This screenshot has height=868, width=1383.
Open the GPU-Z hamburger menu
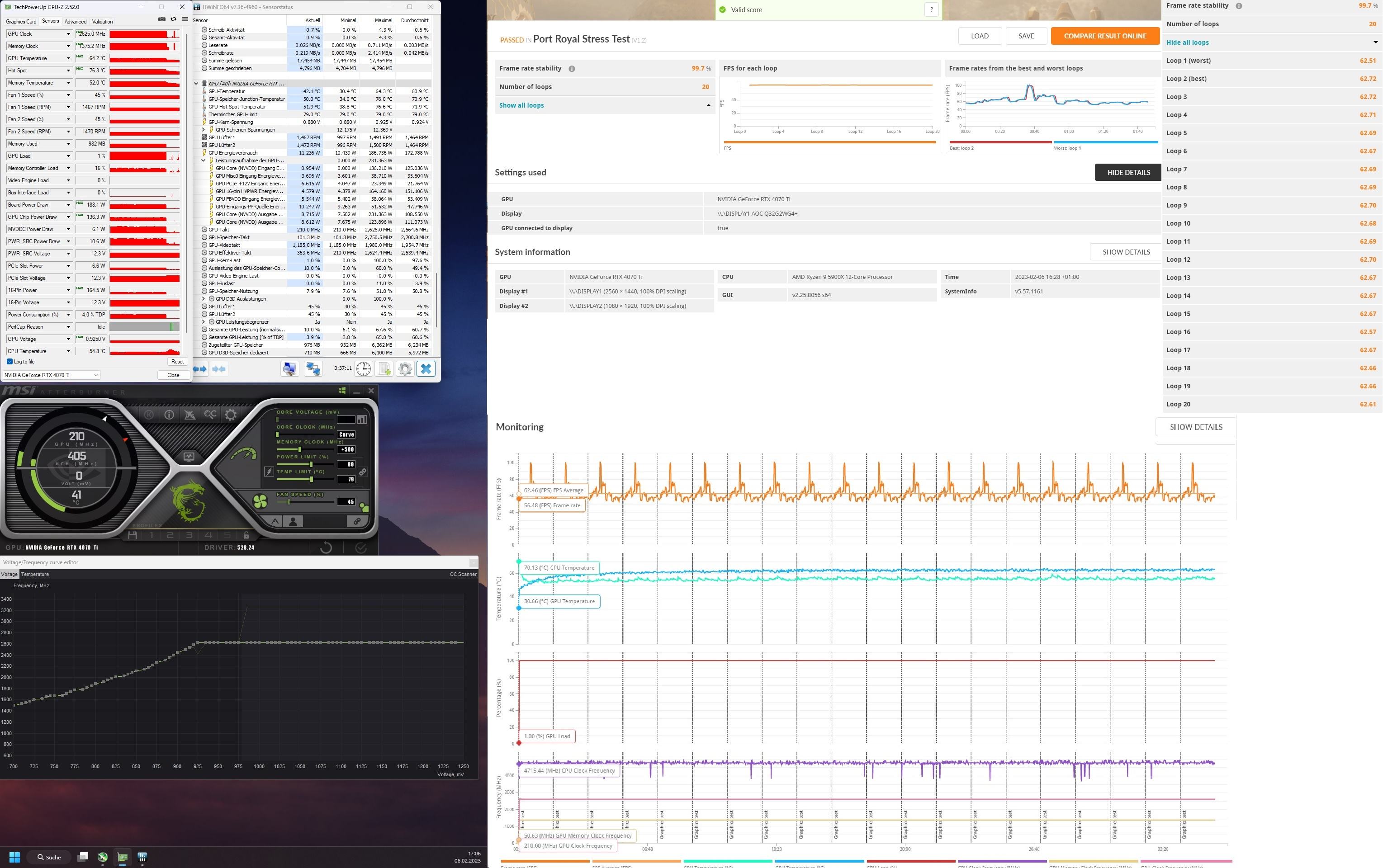pyautogui.click(x=185, y=19)
